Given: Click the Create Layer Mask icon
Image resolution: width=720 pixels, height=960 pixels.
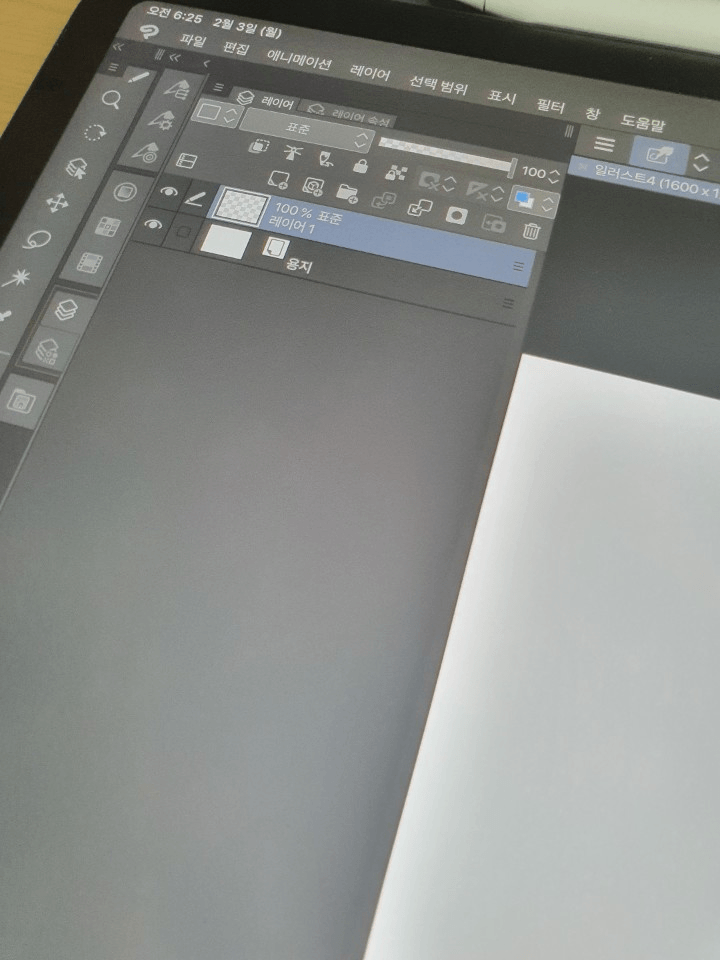Looking at the screenshot, I should tap(456, 216).
